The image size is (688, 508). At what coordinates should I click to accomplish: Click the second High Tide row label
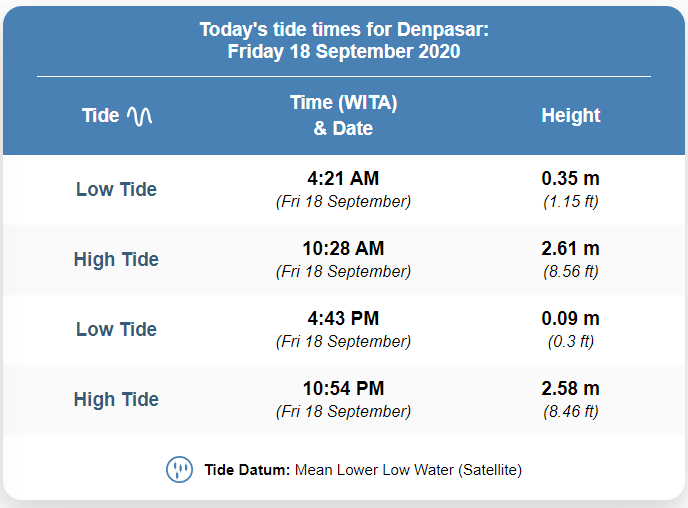pos(116,400)
